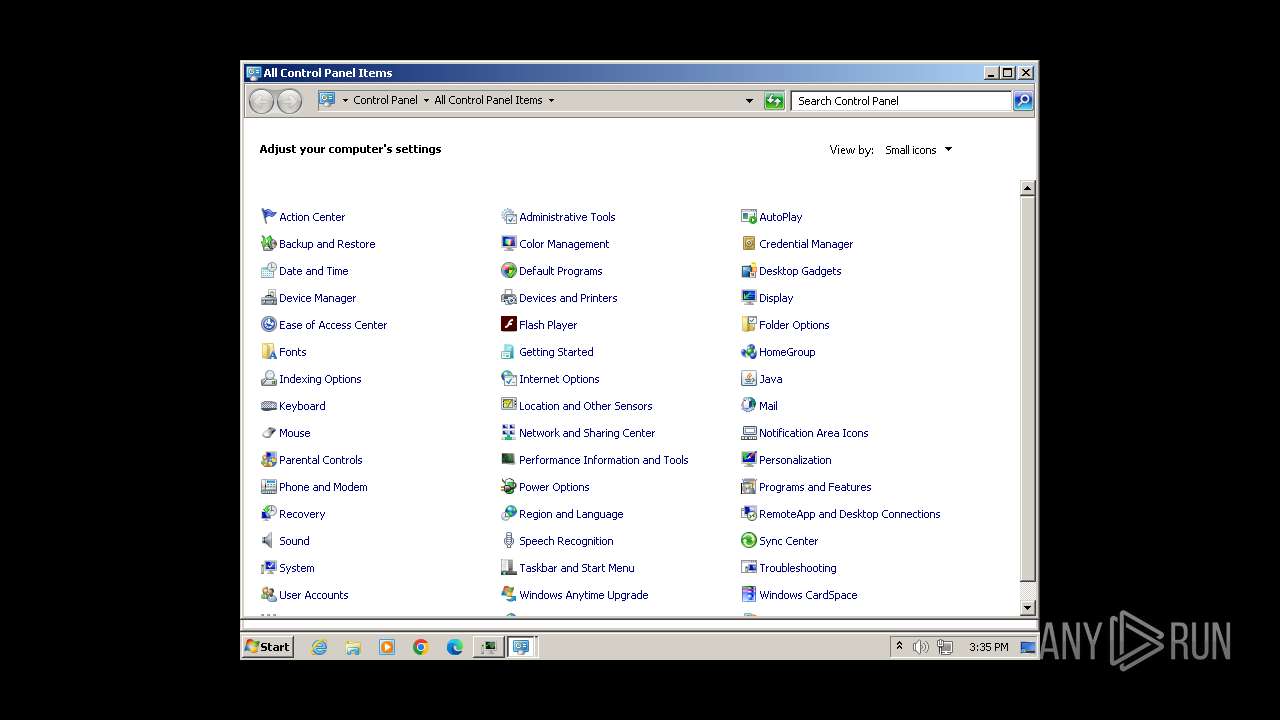Open the Parental Controls link
Image resolution: width=1280 pixels, height=720 pixels.
tap(320, 460)
